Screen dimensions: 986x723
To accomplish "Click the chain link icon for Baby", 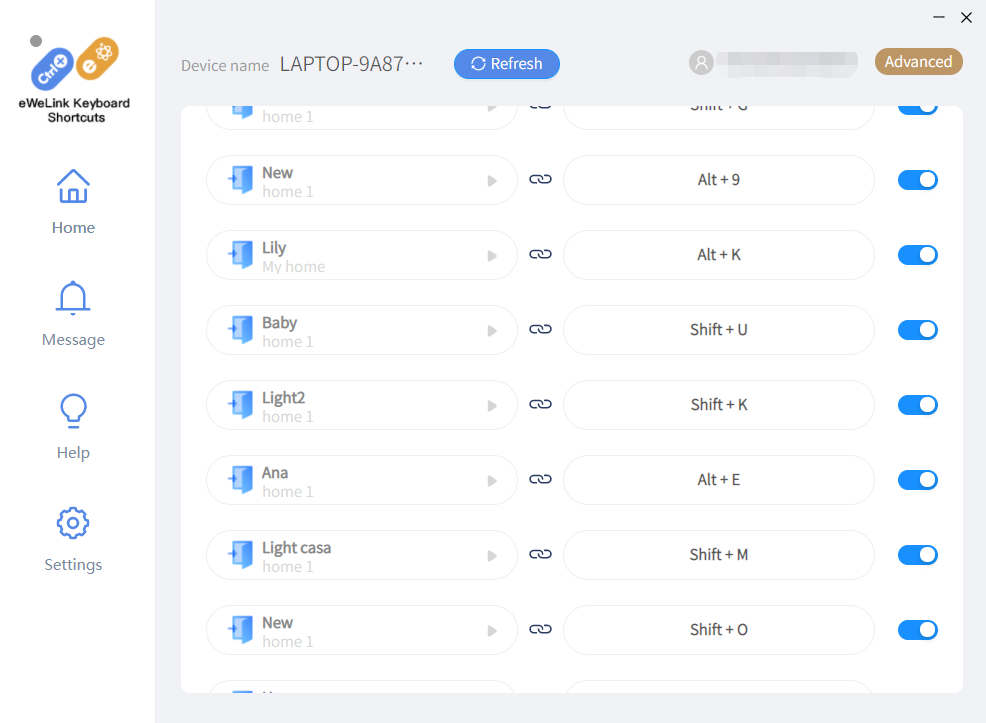I will [540, 330].
